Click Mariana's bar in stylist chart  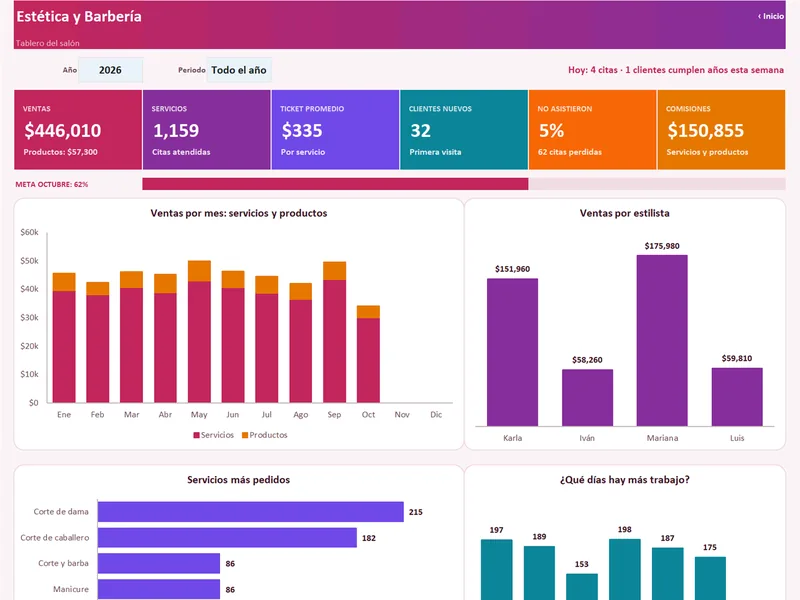pos(662,340)
